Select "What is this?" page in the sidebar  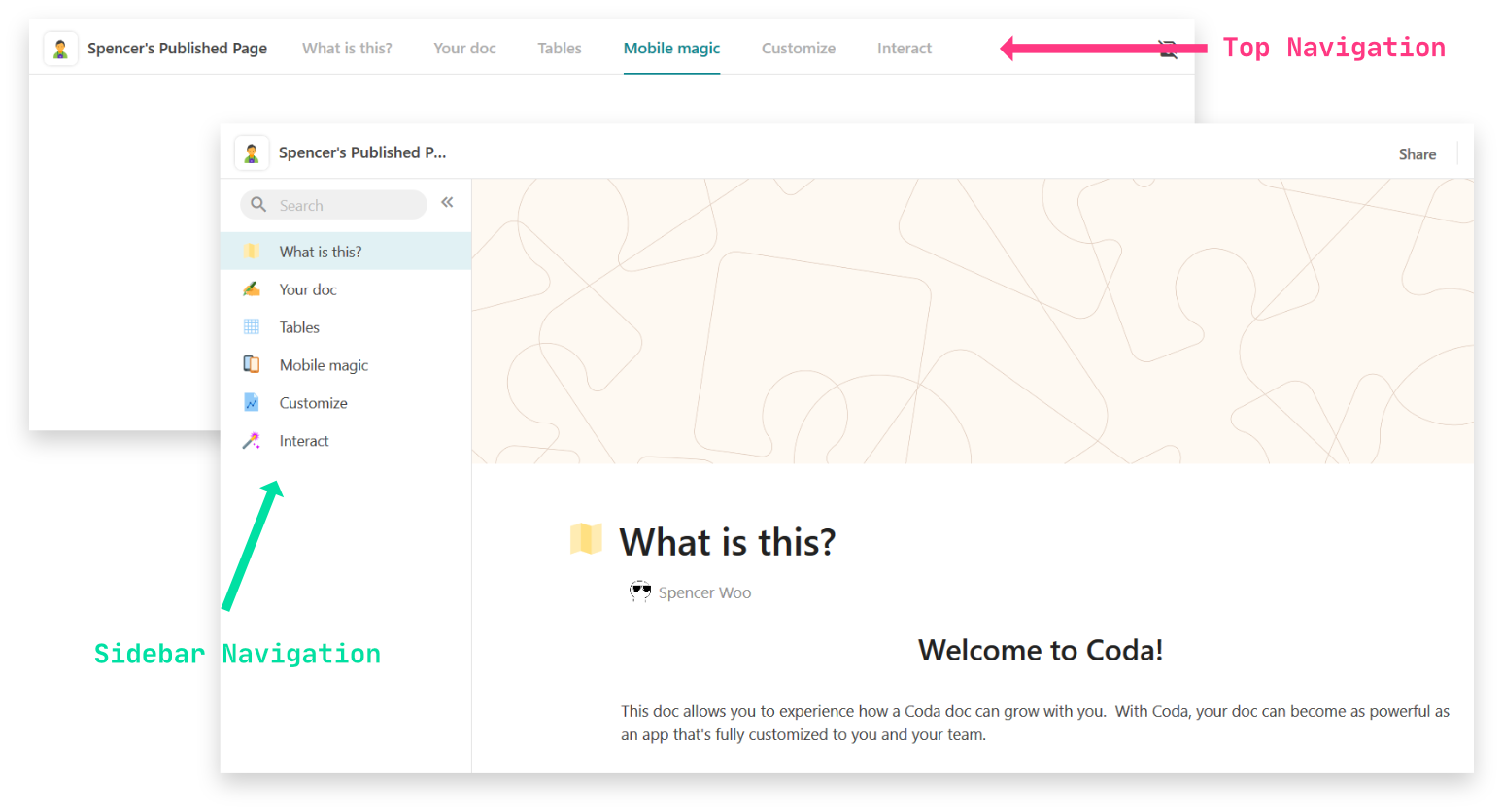pos(346,252)
